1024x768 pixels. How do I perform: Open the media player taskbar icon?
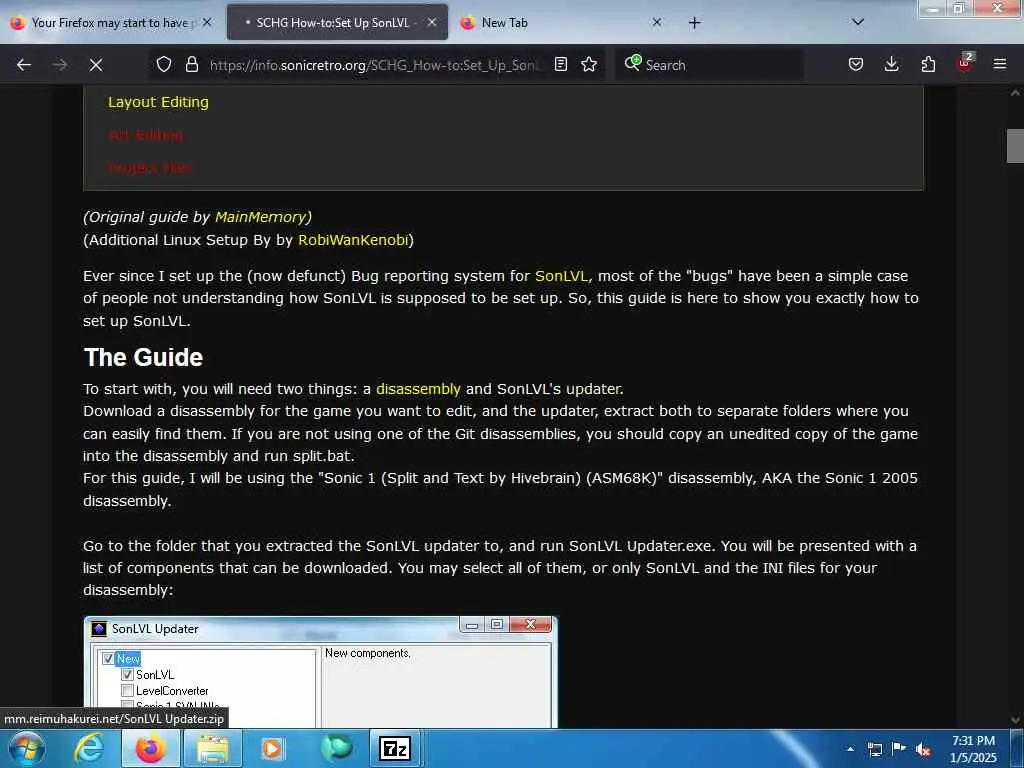tap(272, 748)
